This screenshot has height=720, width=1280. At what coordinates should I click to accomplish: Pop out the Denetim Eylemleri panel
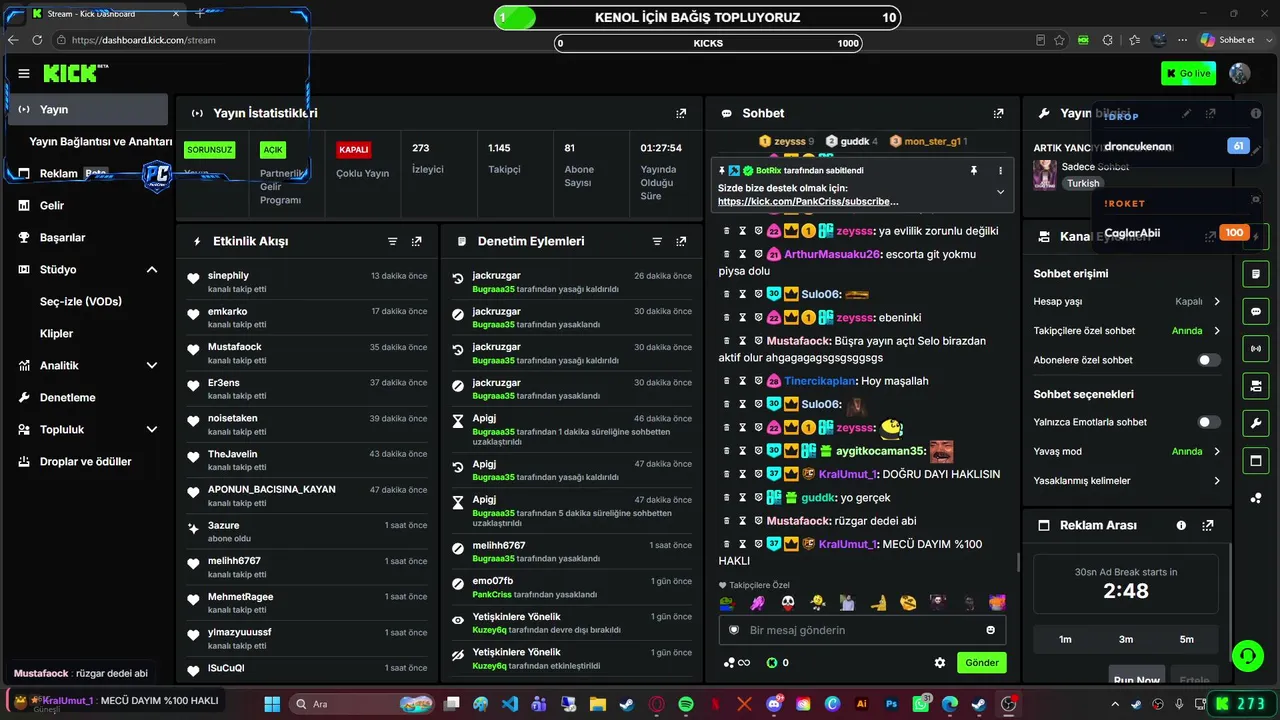click(681, 241)
